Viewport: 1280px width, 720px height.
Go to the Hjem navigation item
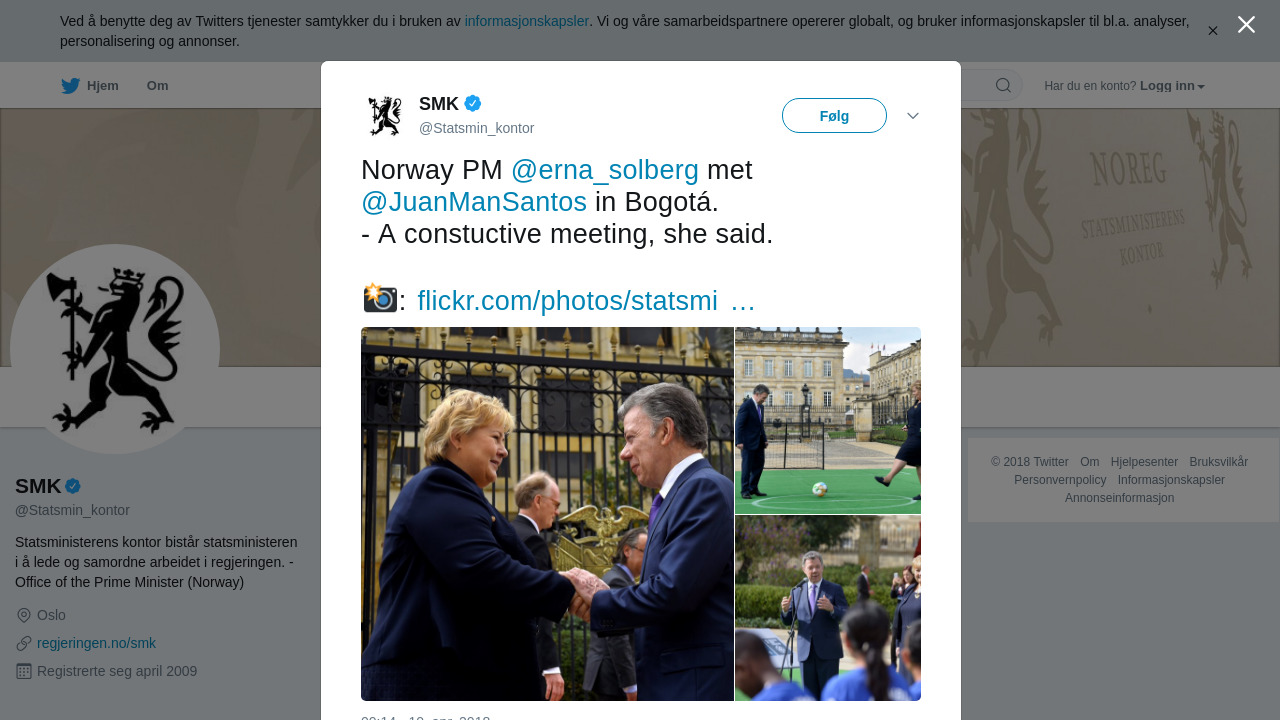102,86
